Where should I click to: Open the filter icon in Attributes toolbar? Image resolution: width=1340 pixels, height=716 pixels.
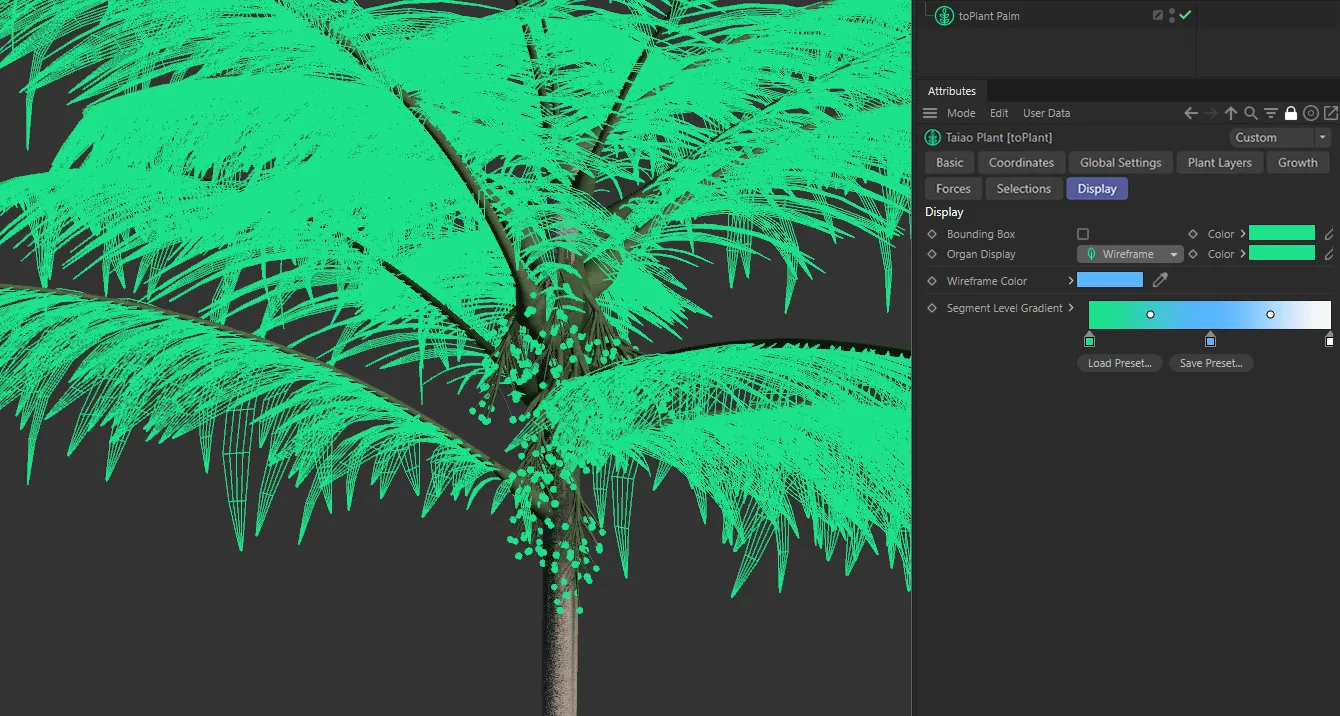coord(1271,113)
